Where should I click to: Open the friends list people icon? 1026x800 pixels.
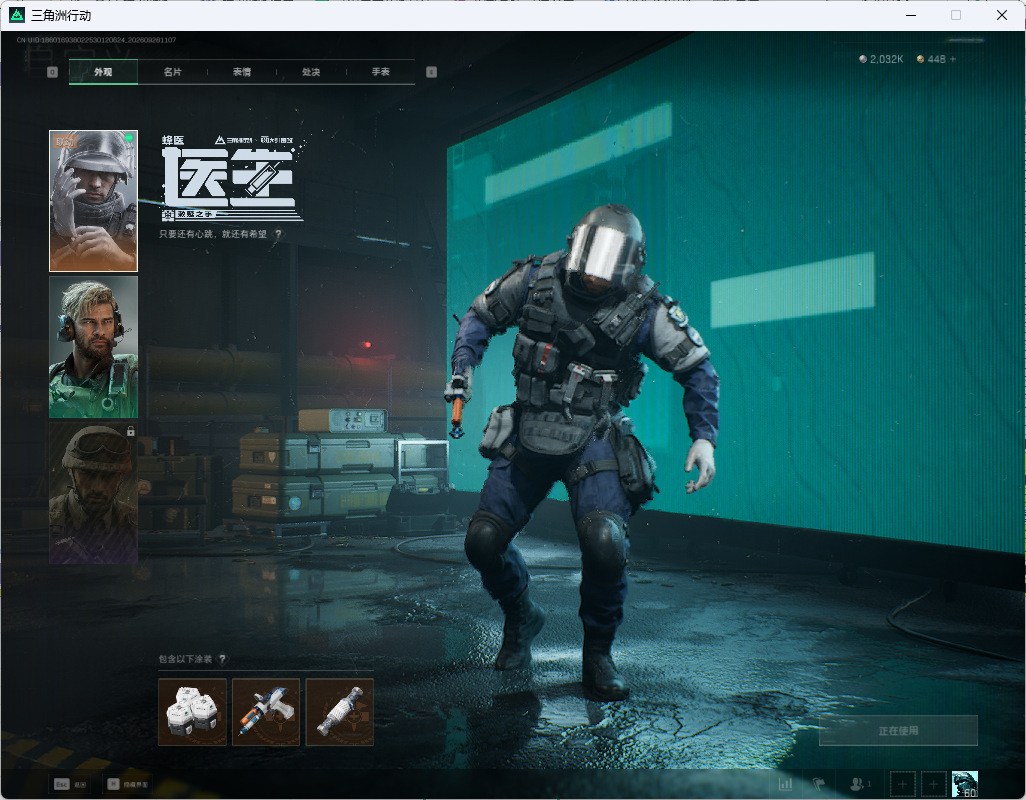(859, 784)
